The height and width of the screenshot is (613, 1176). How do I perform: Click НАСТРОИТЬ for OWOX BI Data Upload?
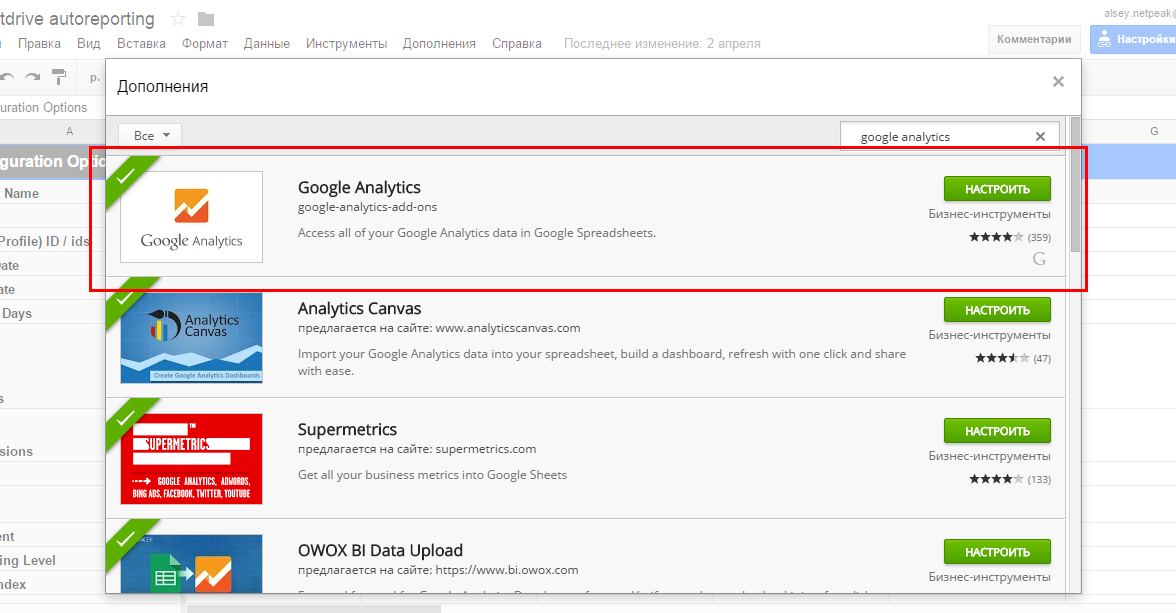pos(997,551)
